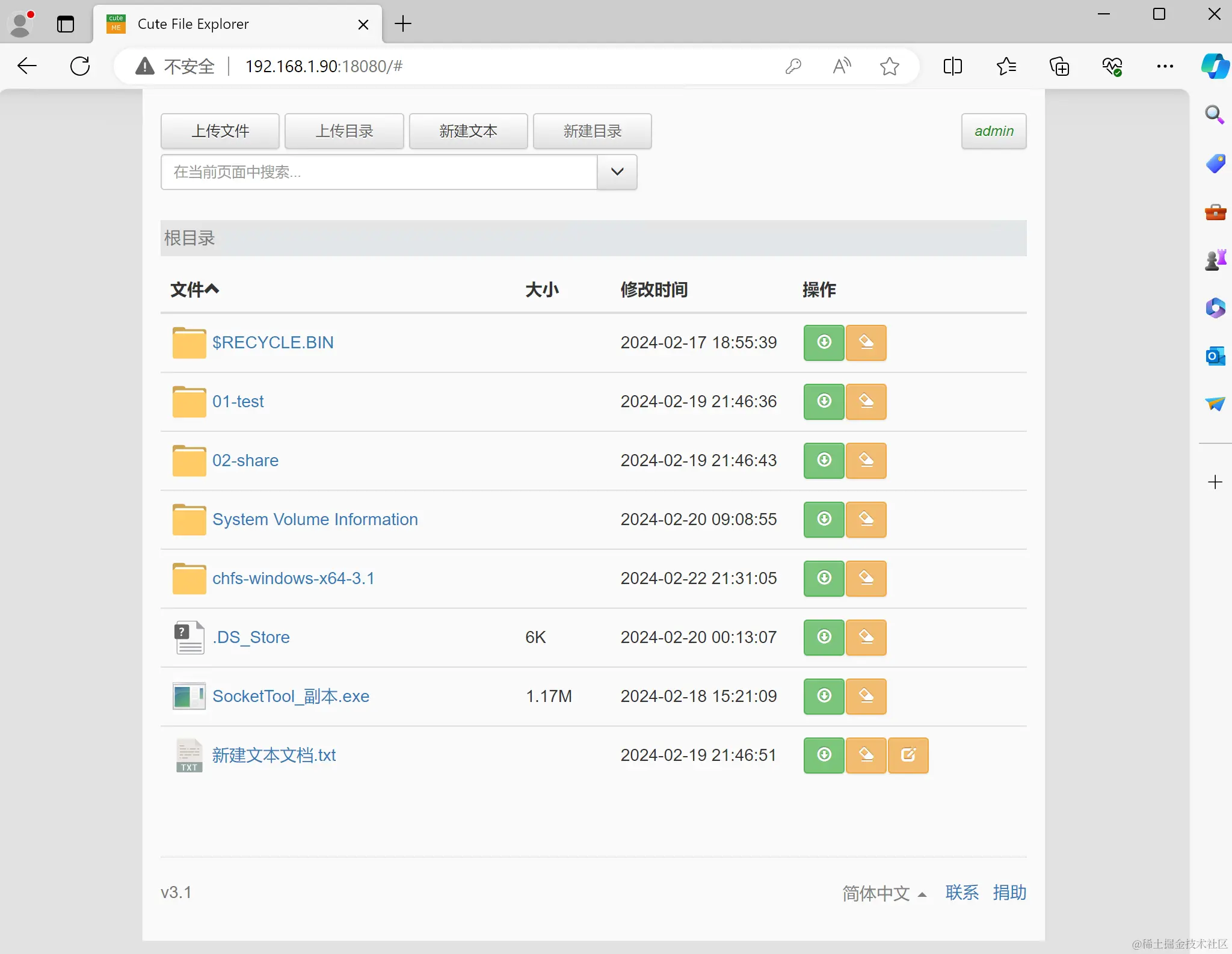The width and height of the screenshot is (1232, 954).
Task: Click the search in current page field
Action: click(x=379, y=172)
